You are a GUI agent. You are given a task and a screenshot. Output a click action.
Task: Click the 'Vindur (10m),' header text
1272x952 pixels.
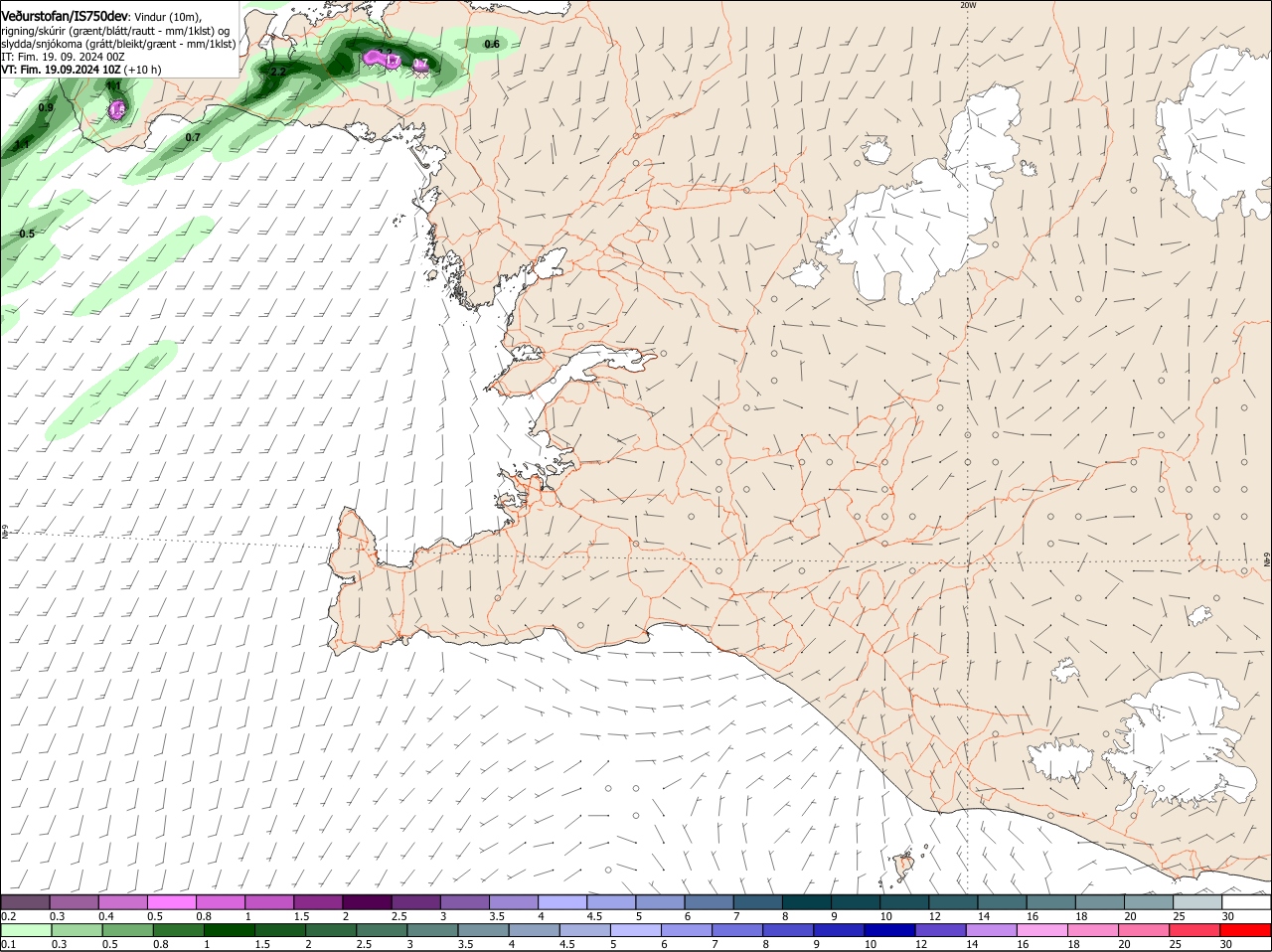coord(167,17)
